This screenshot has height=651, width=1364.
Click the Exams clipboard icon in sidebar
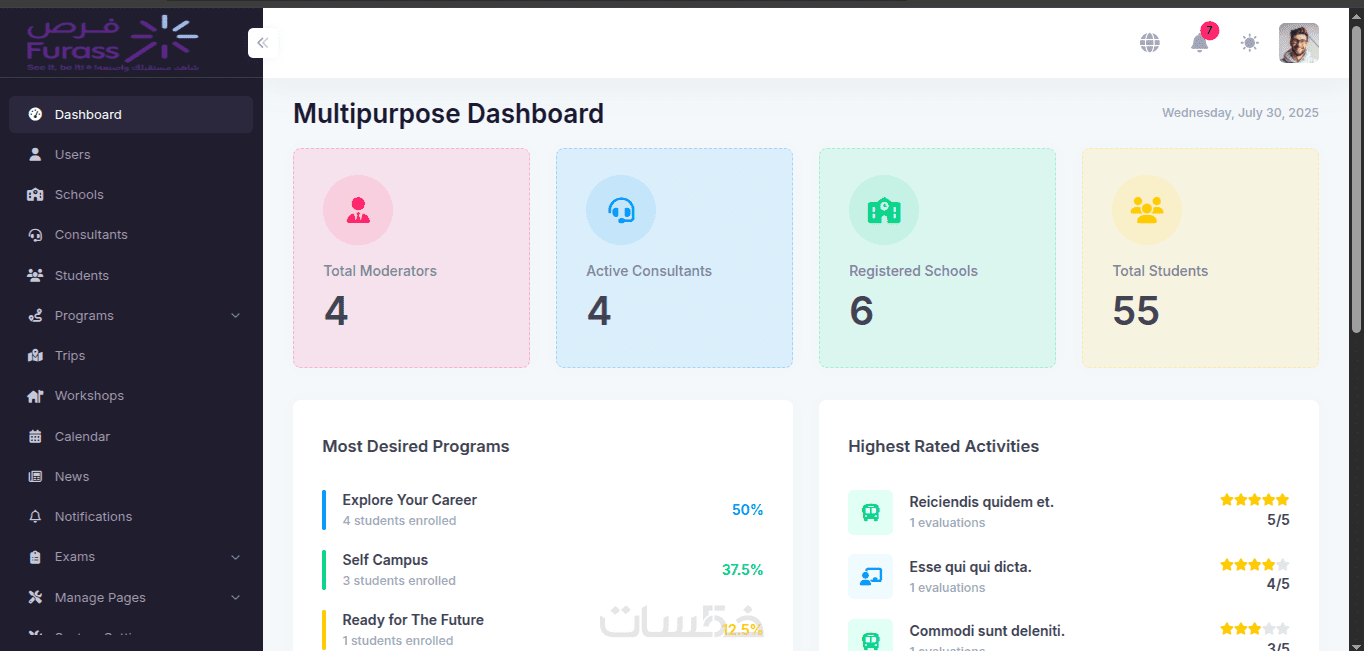tap(35, 557)
